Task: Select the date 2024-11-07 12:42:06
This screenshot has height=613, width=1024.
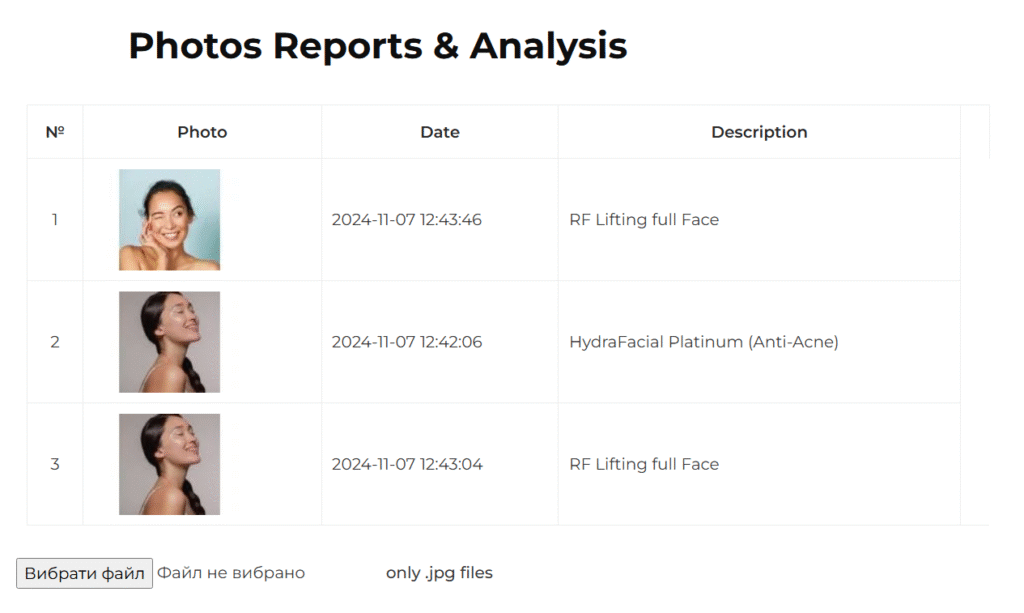Action: point(407,342)
